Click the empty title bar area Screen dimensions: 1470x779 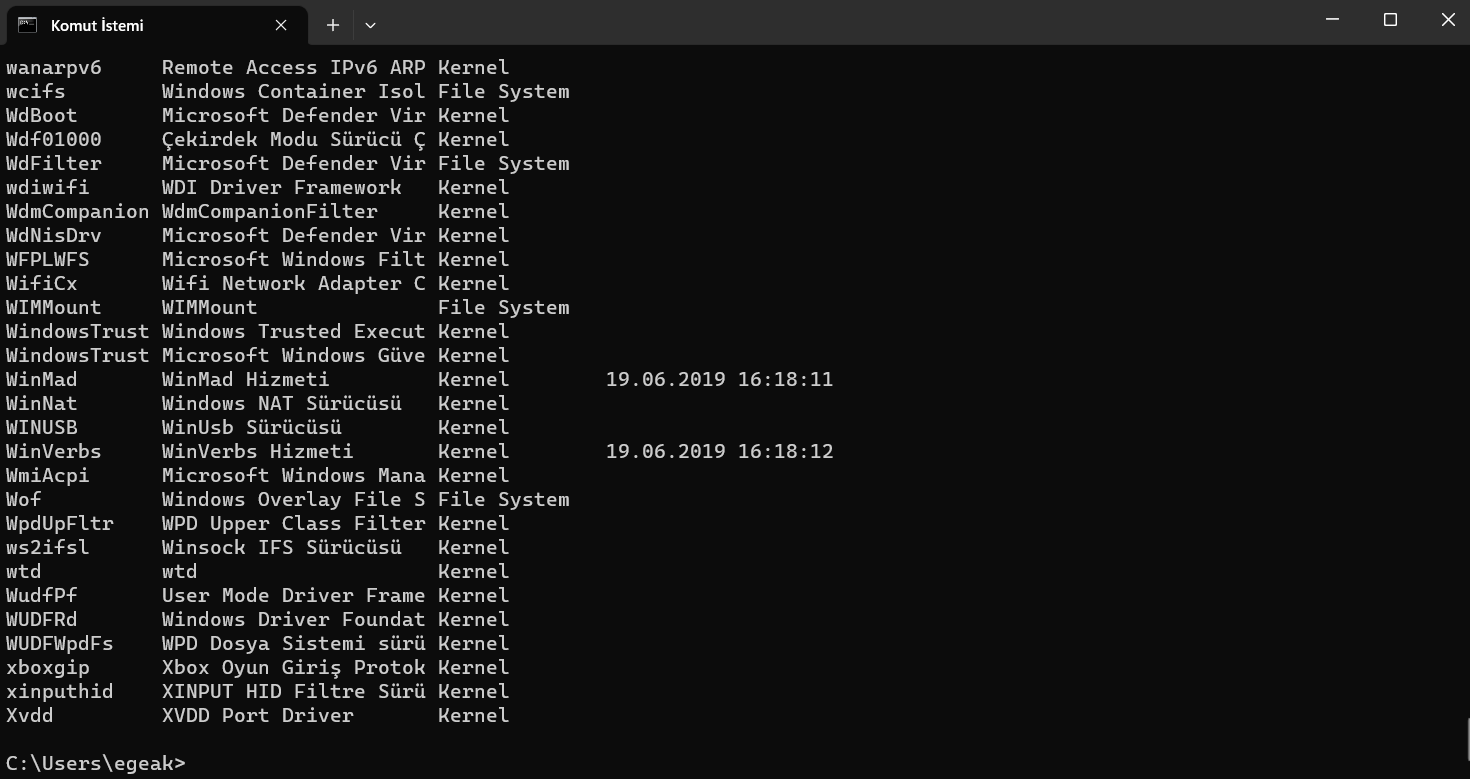pyautogui.click(x=800, y=22)
